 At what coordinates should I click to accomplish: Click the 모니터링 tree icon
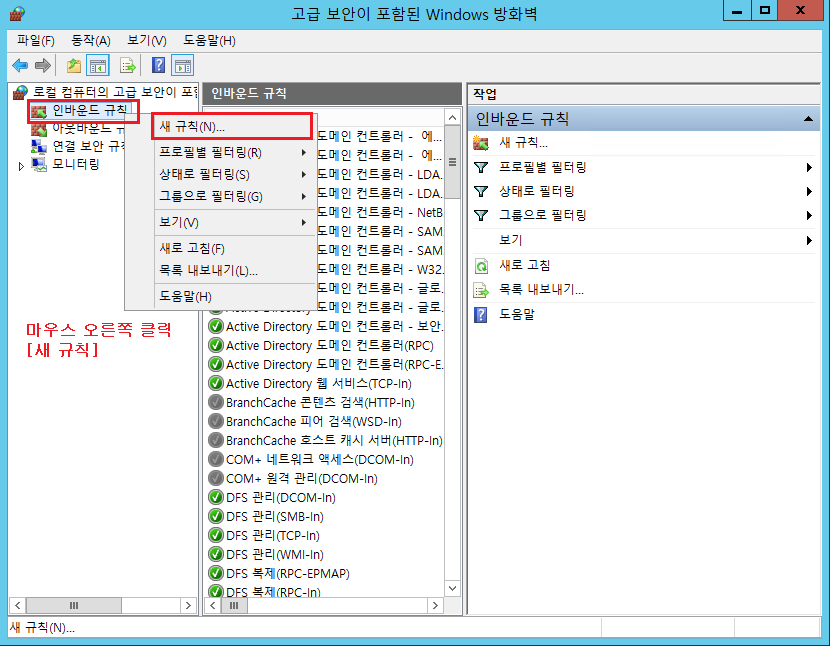(x=39, y=165)
